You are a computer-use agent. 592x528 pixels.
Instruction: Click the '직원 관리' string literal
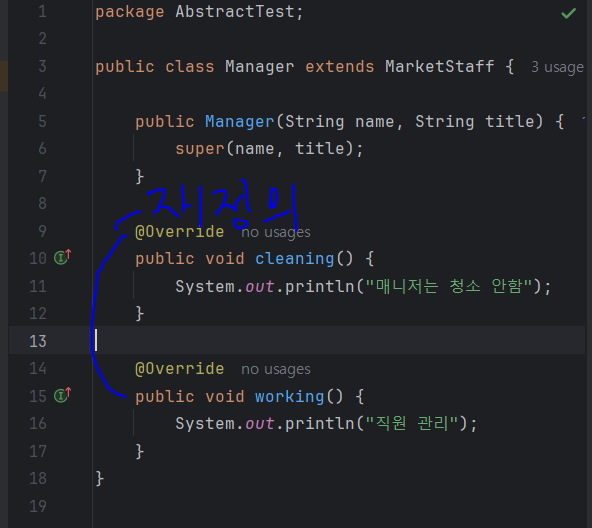(x=412, y=423)
